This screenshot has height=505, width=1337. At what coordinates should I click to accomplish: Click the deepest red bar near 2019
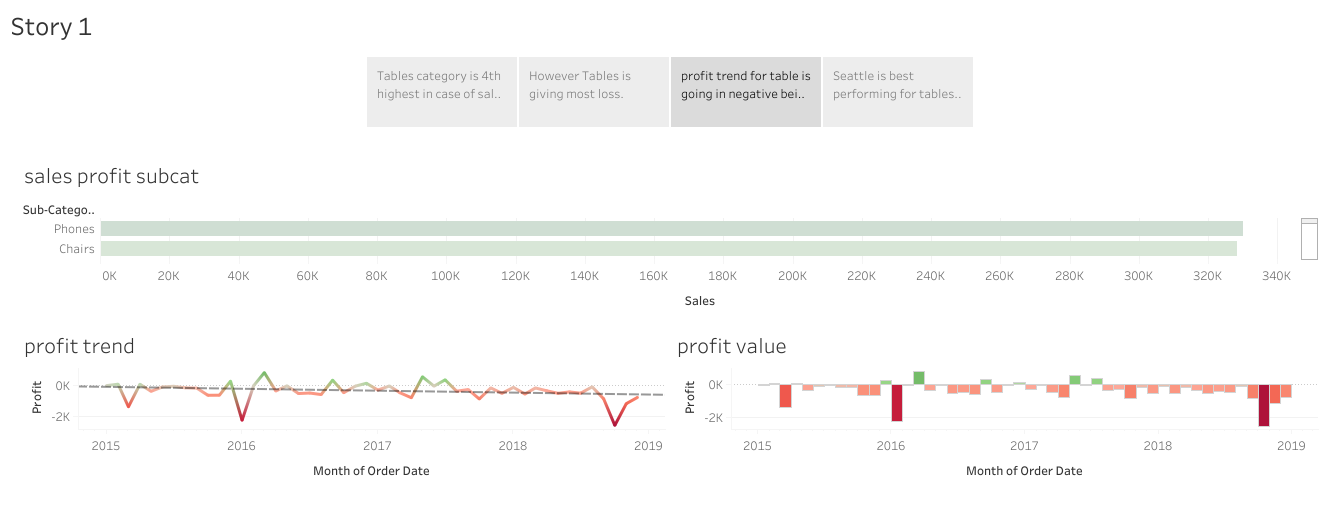click(x=1264, y=405)
